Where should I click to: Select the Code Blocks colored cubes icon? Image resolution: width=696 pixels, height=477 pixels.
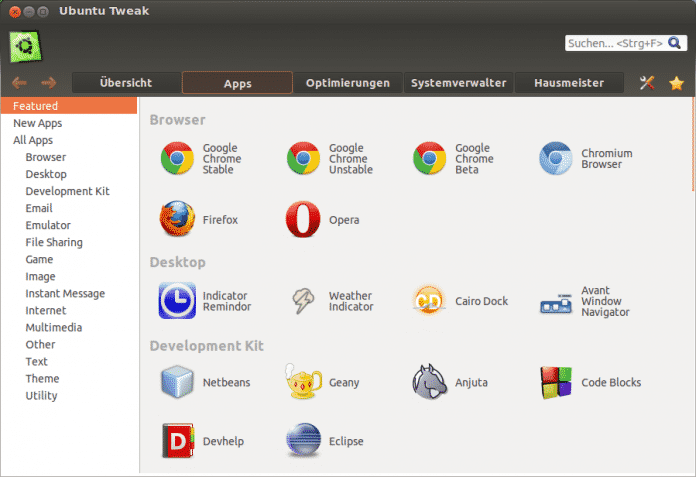[556, 382]
